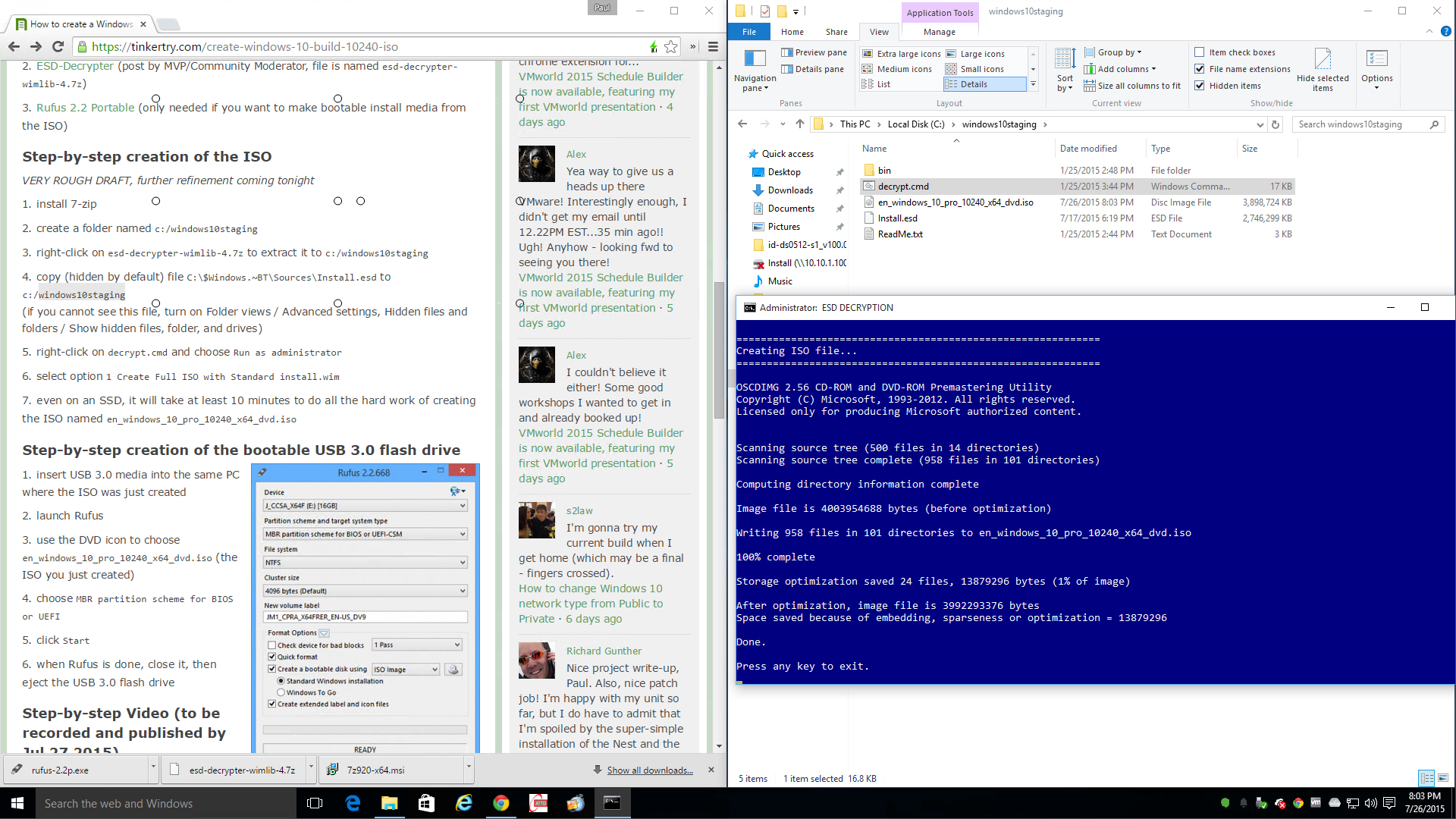Click Chrome back arrow

tap(14, 47)
